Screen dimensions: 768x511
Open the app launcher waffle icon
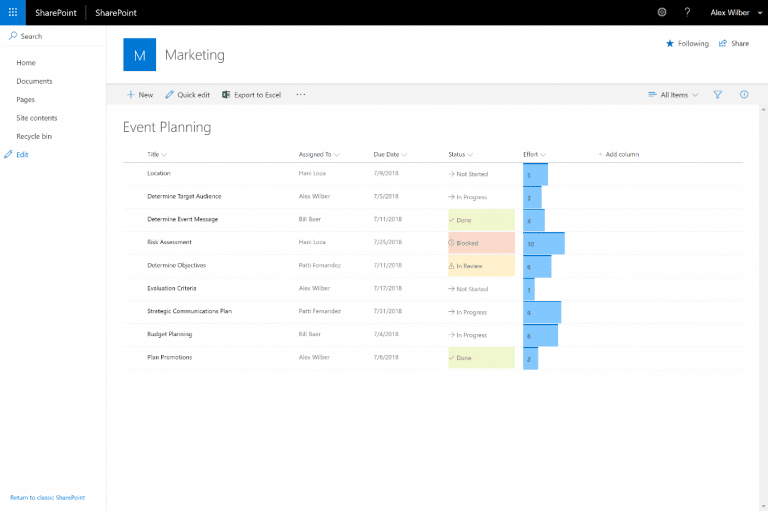click(12, 12)
